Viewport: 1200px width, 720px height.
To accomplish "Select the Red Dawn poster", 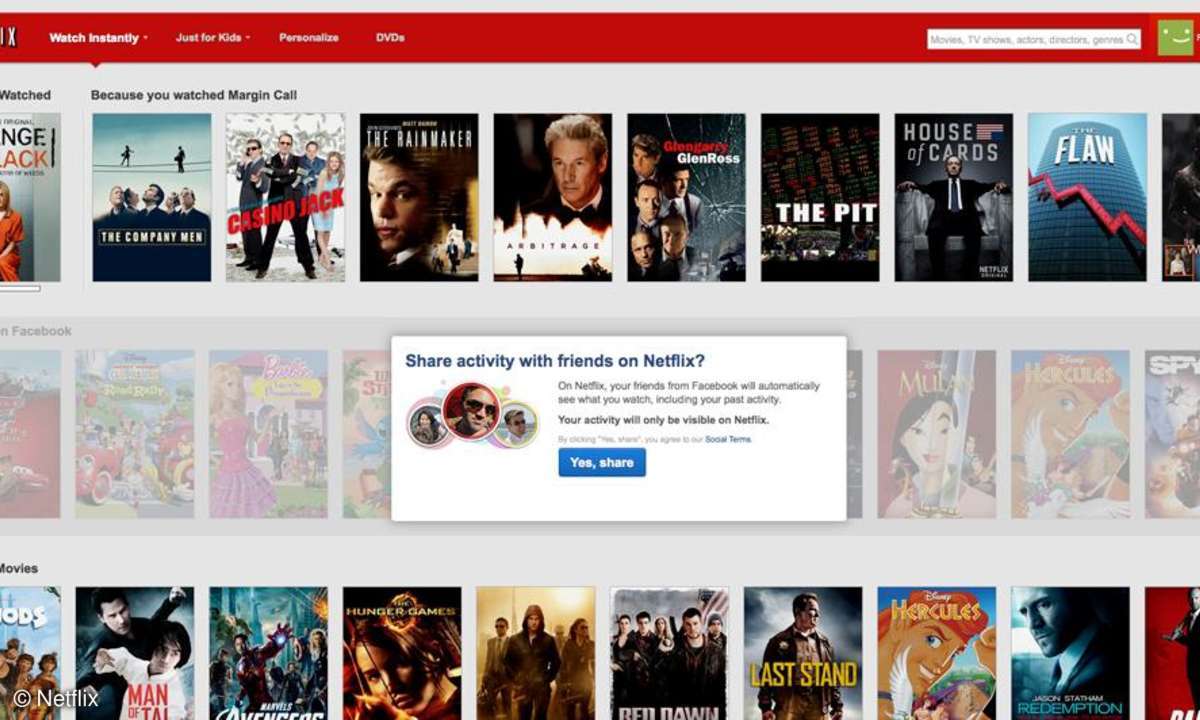I will pos(669,653).
